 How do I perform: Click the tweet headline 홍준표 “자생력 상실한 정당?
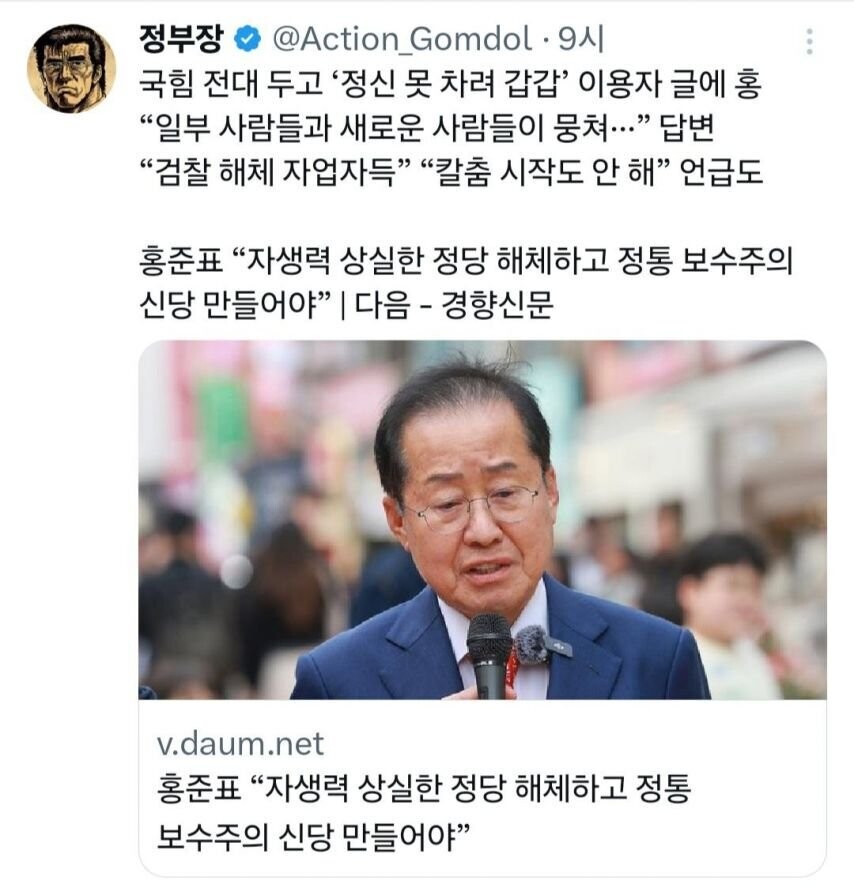click(466, 261)
